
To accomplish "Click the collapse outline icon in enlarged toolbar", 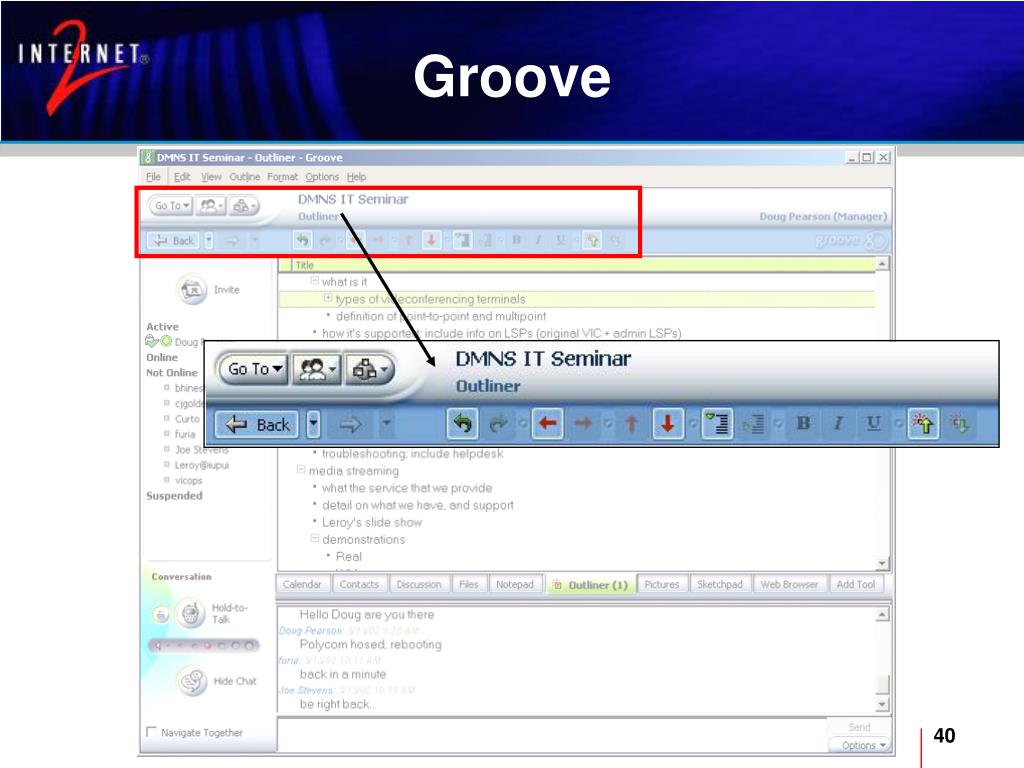I will tap(753, 424).
